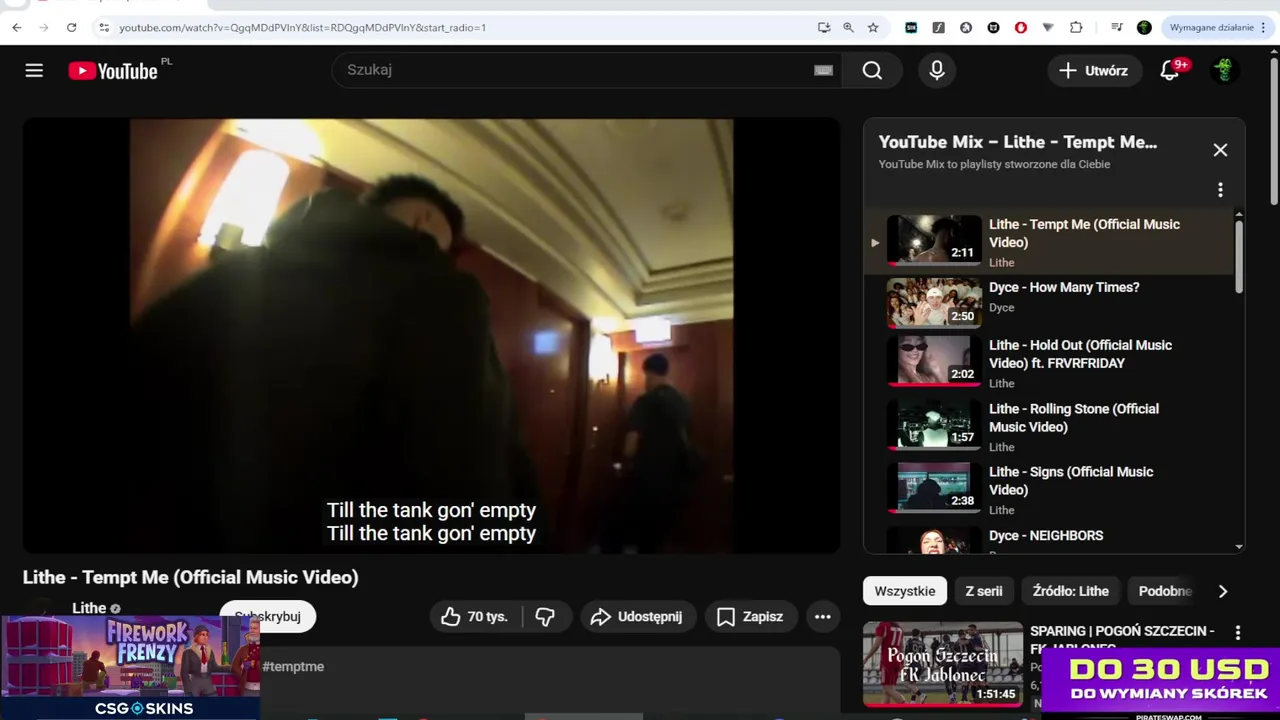
Task: Go to the YouTube home logo
Action: point(113,71)
